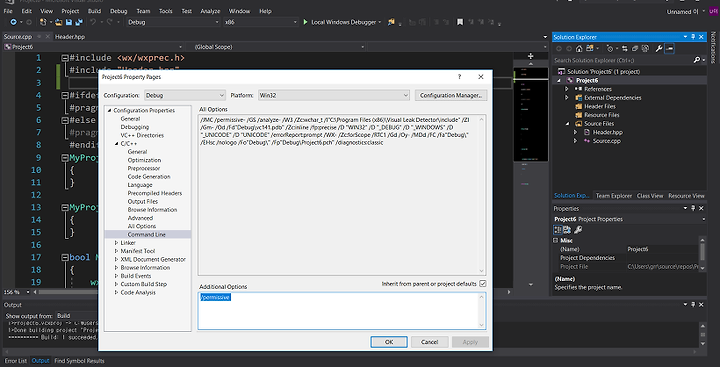Expand the References node in Solution Explorer

(x=567, y=89)
